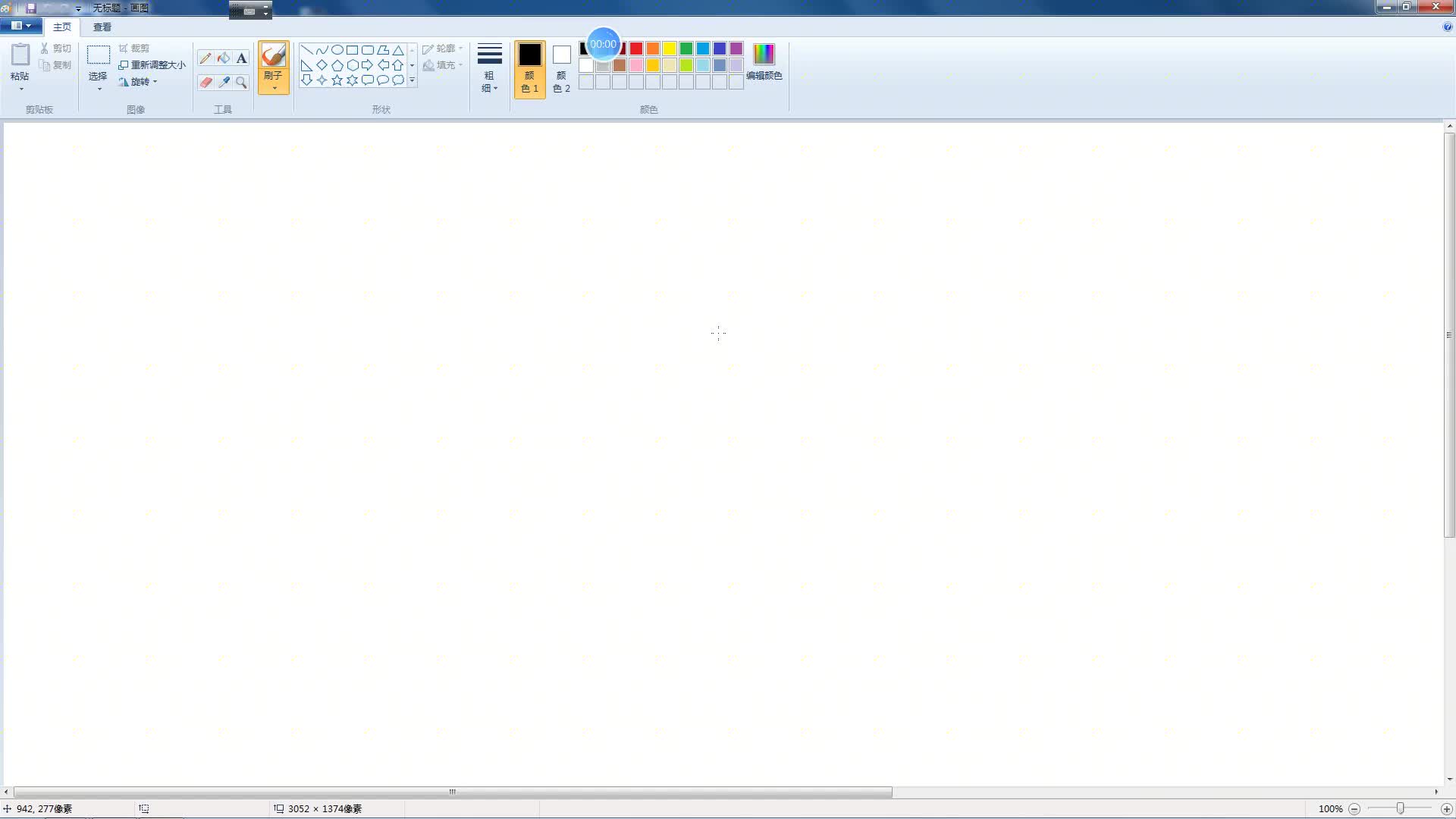
Task: Choose the Rounded rectangular callout shape
Action: tap(368, 80)
